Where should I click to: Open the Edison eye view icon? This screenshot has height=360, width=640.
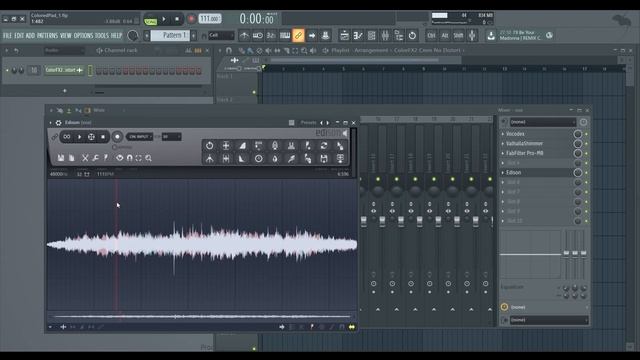coord(119,158)
